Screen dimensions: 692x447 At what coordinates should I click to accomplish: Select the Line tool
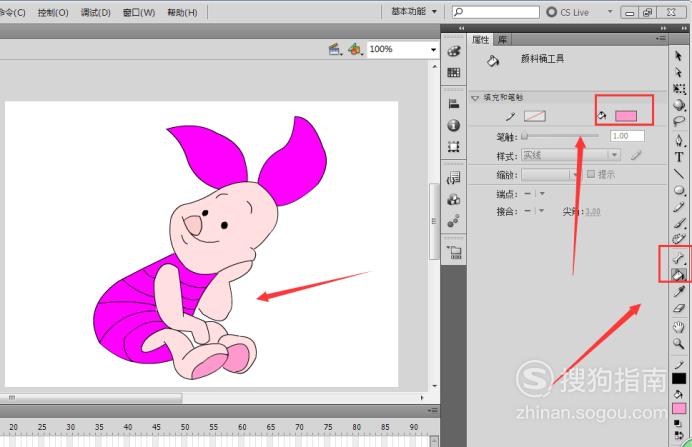[x=679, y=173]
